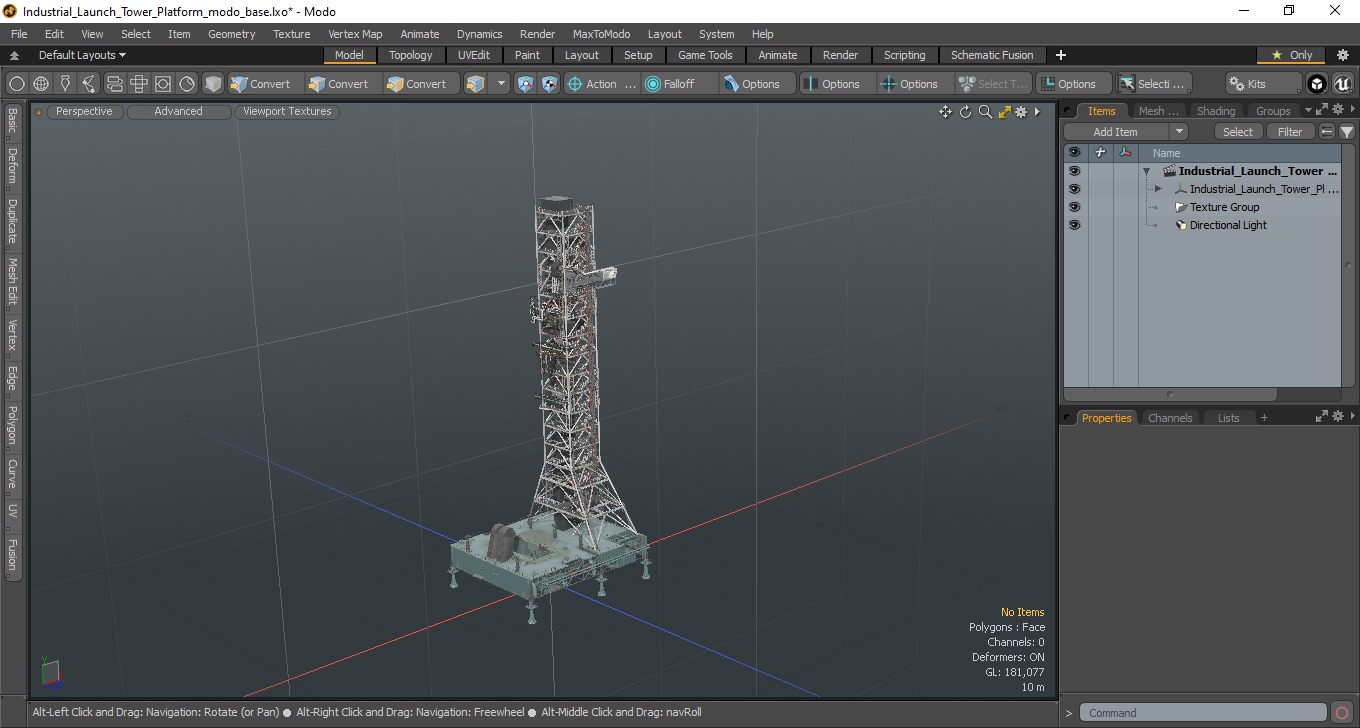Switch to the UVEdit layout tab
This screenshot has height=728, width=1360.
pyautogui.click(x=474, y=55)
